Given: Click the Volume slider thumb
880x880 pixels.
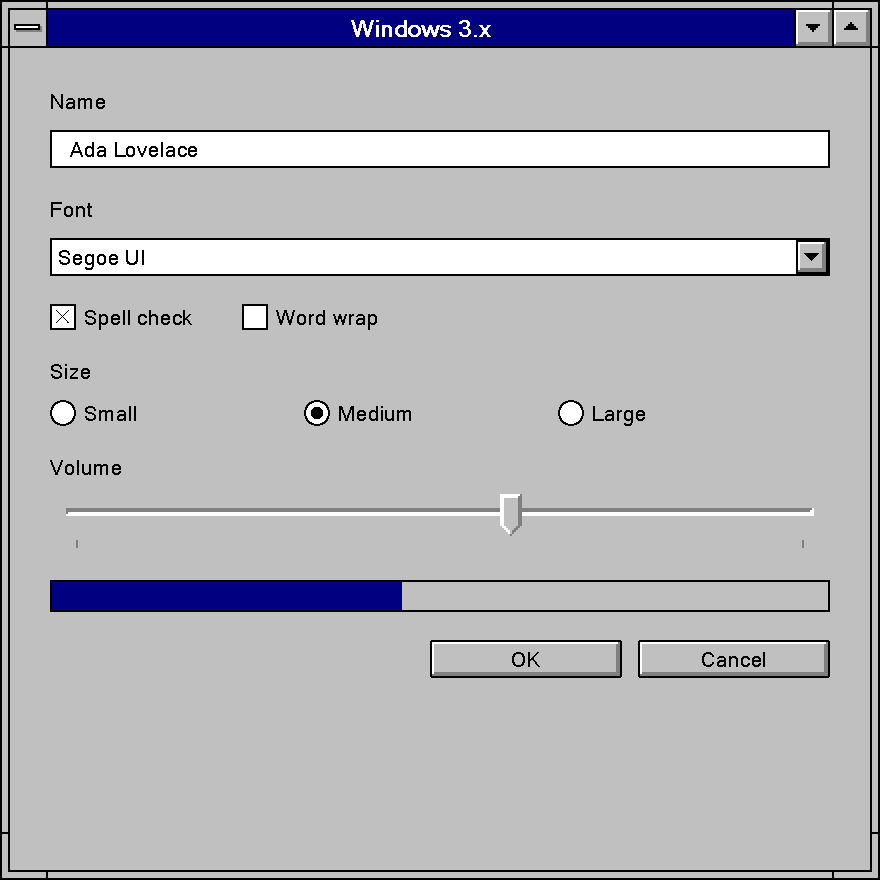Looking at the screenshot, I should pos(511,514).
